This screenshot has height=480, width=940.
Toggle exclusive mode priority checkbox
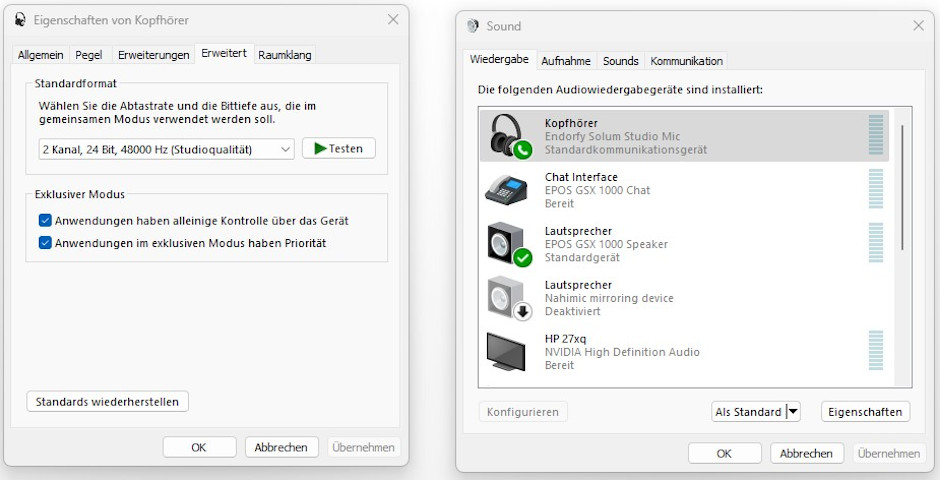click(x=45, y=243)
